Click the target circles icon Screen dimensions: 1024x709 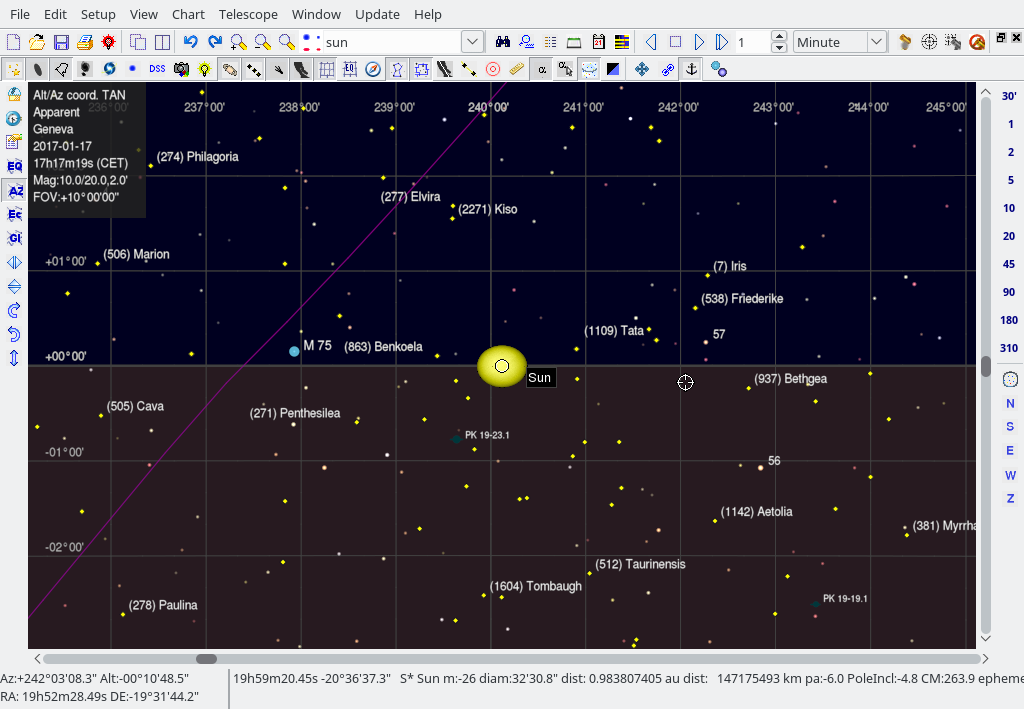[493, 69]
